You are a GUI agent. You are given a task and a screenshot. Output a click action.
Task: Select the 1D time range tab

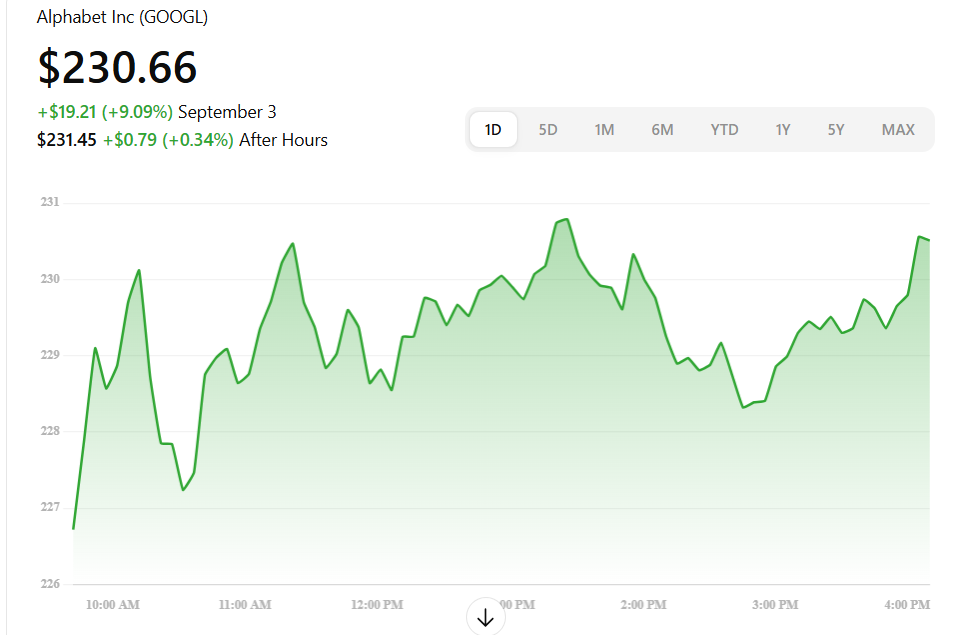(x=493, y=129)
